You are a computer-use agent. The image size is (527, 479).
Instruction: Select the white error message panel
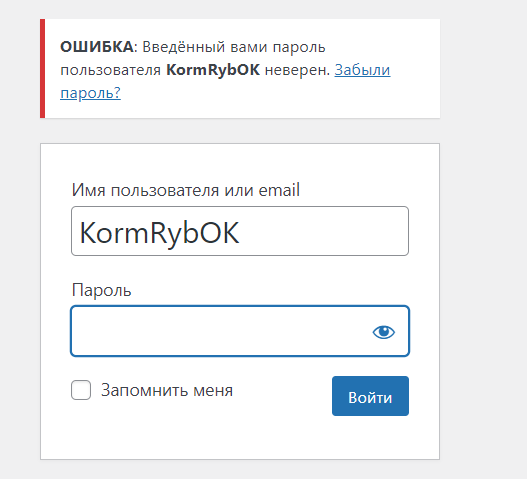pos(240,69)
